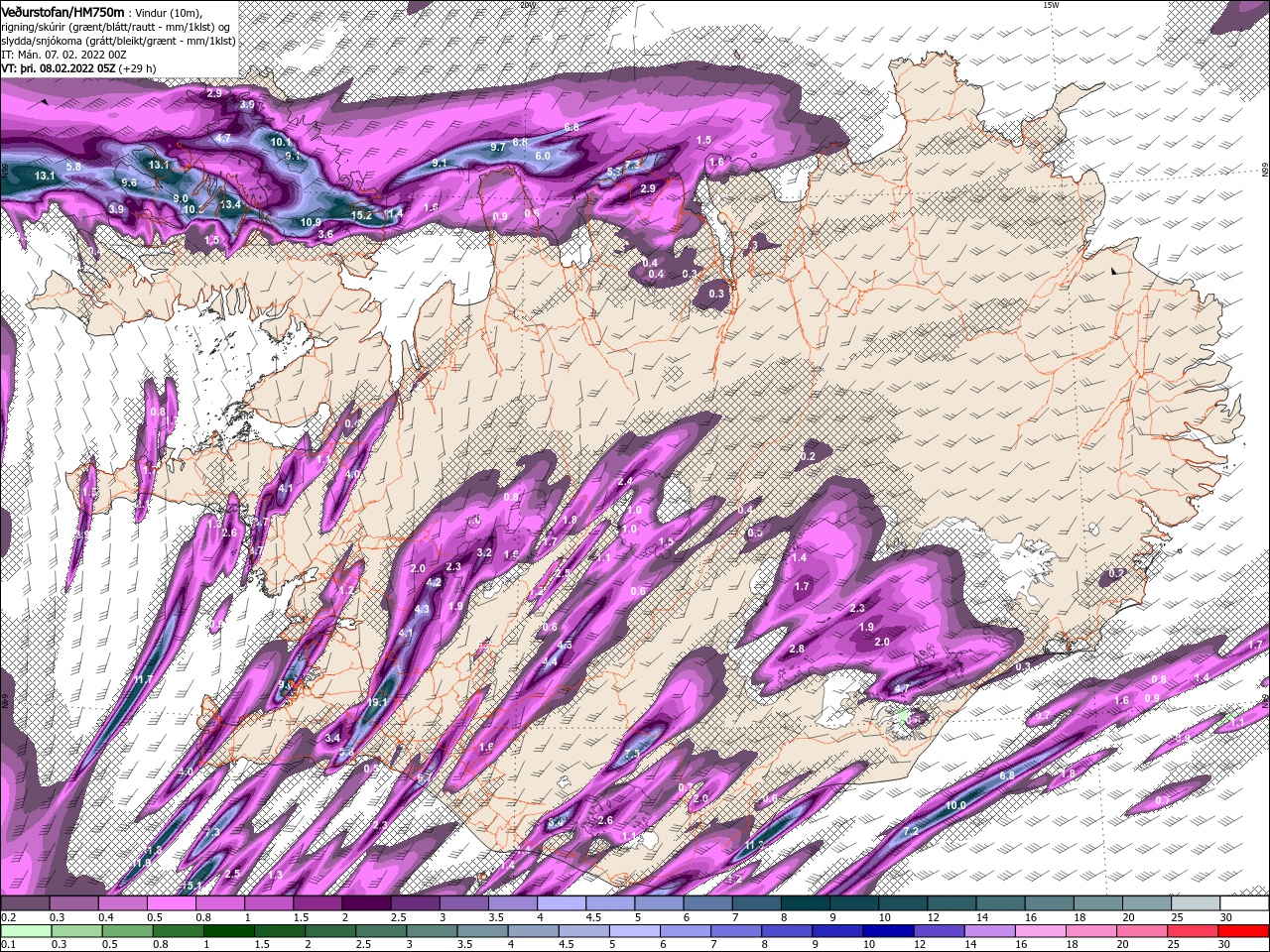Image resolution: width=1270 pixels, height=952 pixels.
Task: Select the 4.4 precipitation value on map
Action: click(x=550, y=661)
